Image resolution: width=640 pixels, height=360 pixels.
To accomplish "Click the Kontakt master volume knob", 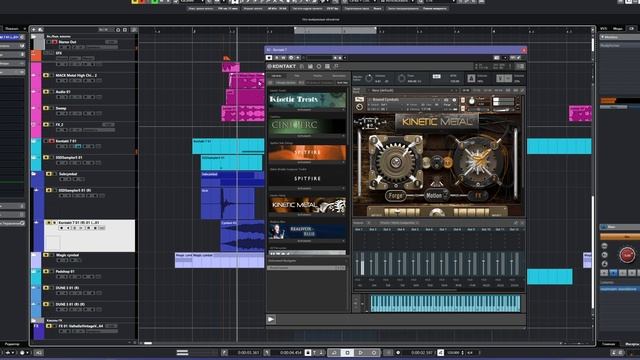I will point(369,78).
